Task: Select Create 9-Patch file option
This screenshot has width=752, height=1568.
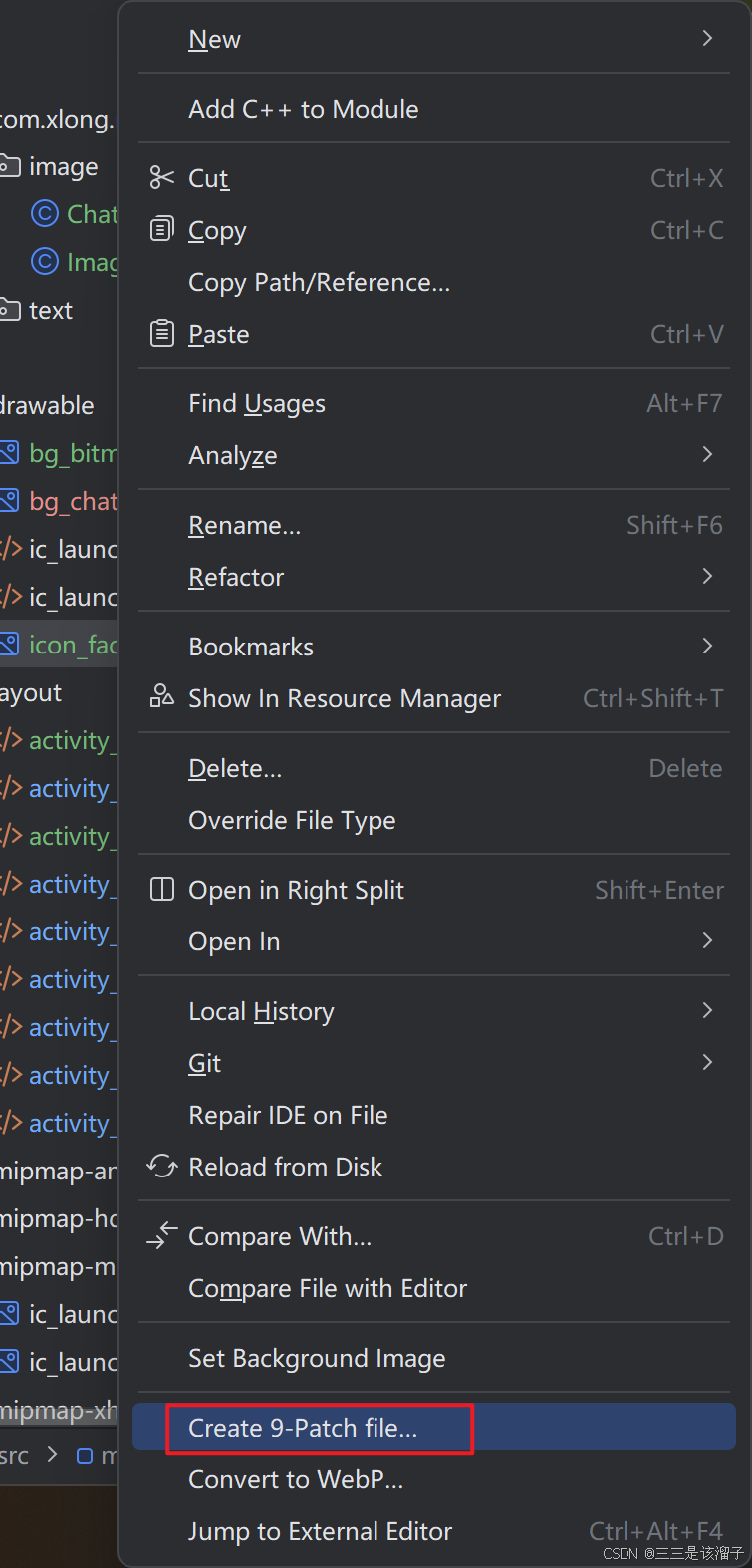Action: [303, 1428]
